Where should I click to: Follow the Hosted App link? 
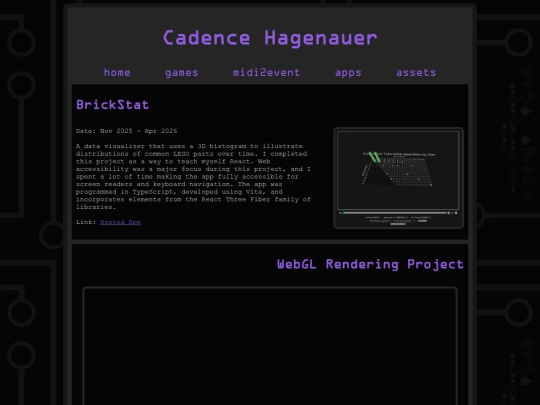click(x=120, y=222)
